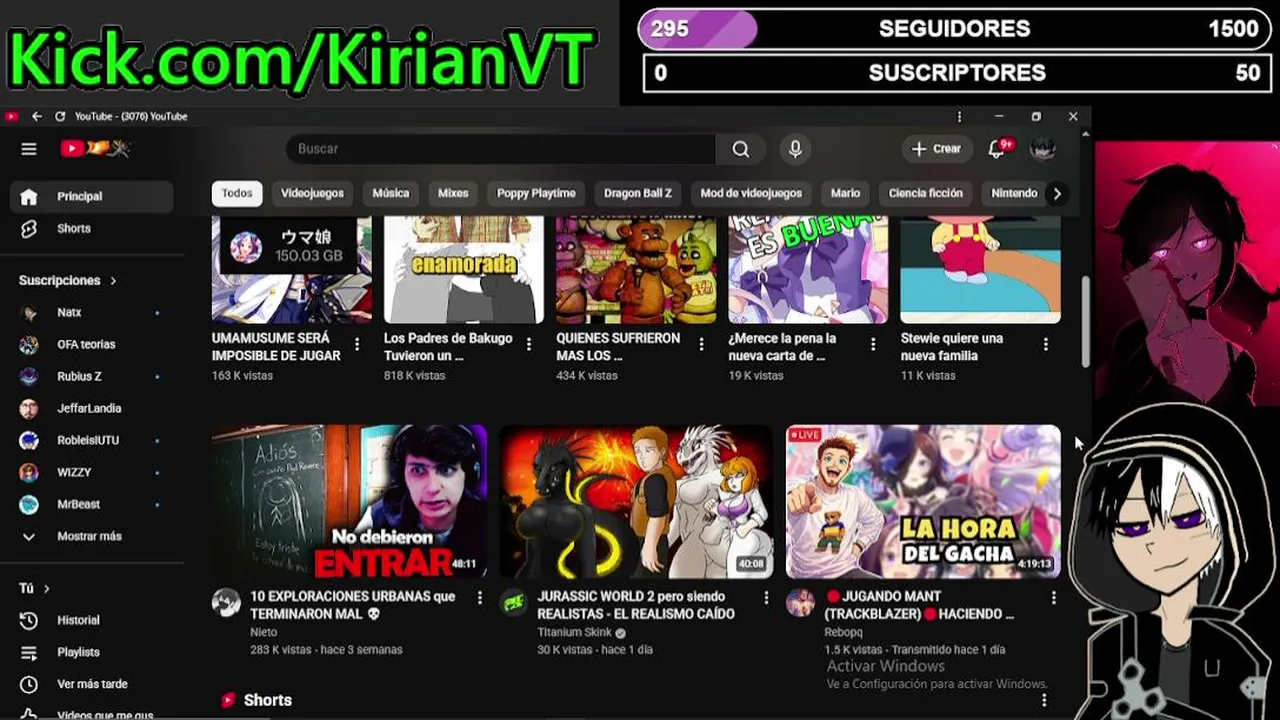Select the Mario chip
The image size is (1280, 720).
845,193
